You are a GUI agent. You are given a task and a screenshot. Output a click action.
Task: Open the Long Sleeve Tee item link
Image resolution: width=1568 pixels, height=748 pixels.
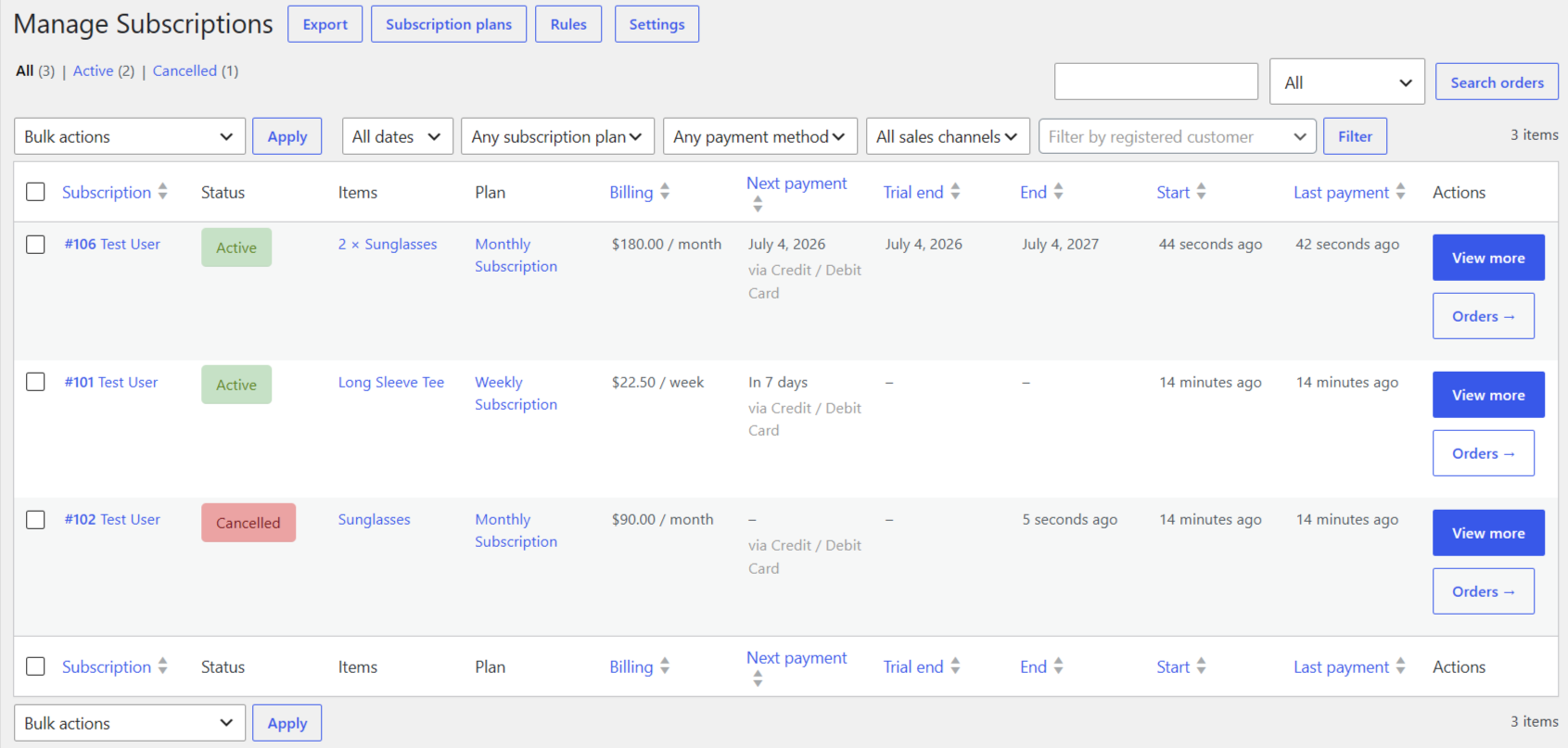(x=391, y=382)
